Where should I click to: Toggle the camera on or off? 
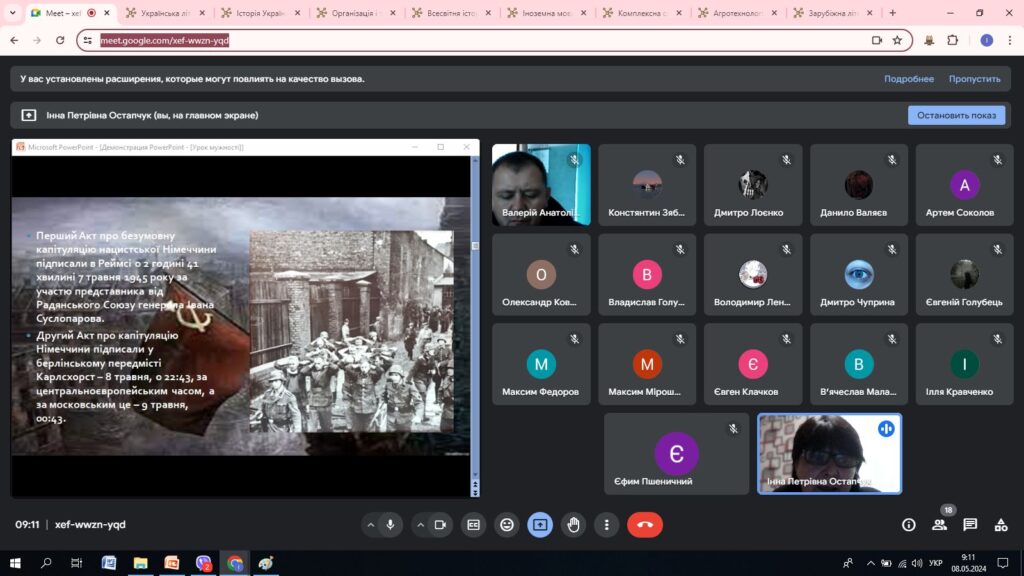click(x=440, y=524)
